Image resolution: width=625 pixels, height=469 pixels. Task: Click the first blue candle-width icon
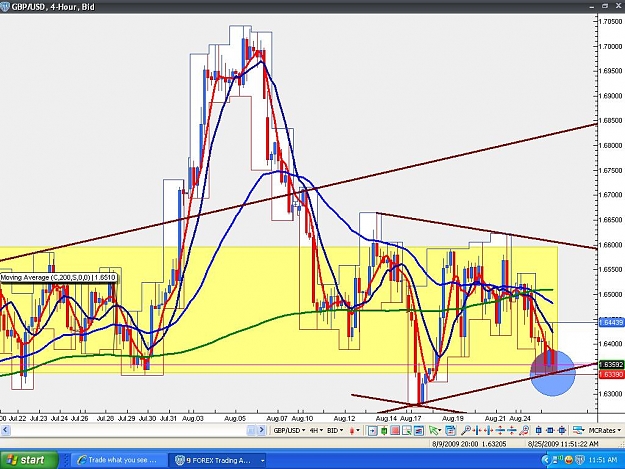click(539, 430)
